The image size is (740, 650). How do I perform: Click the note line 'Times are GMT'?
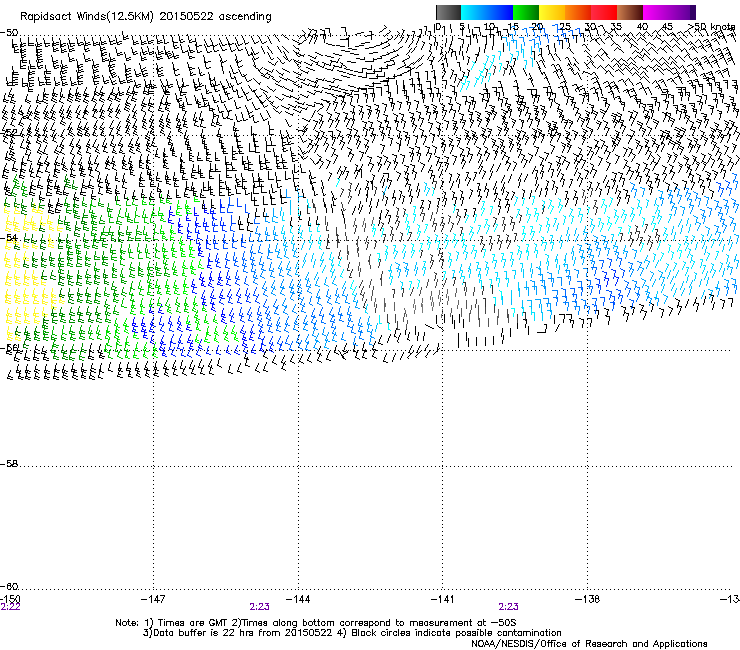[193, 623]
